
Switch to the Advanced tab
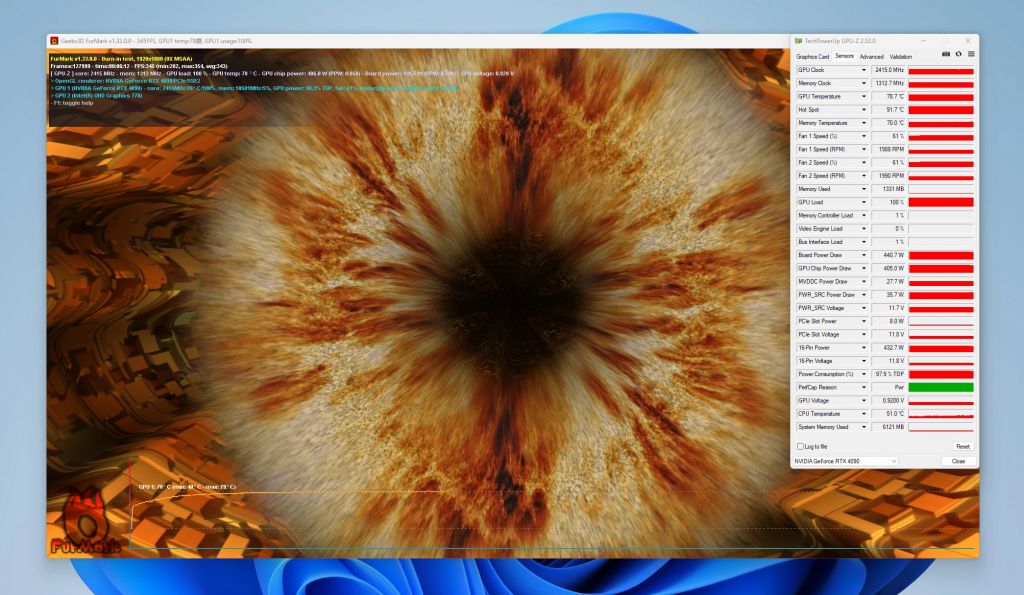tap(871, 56)
